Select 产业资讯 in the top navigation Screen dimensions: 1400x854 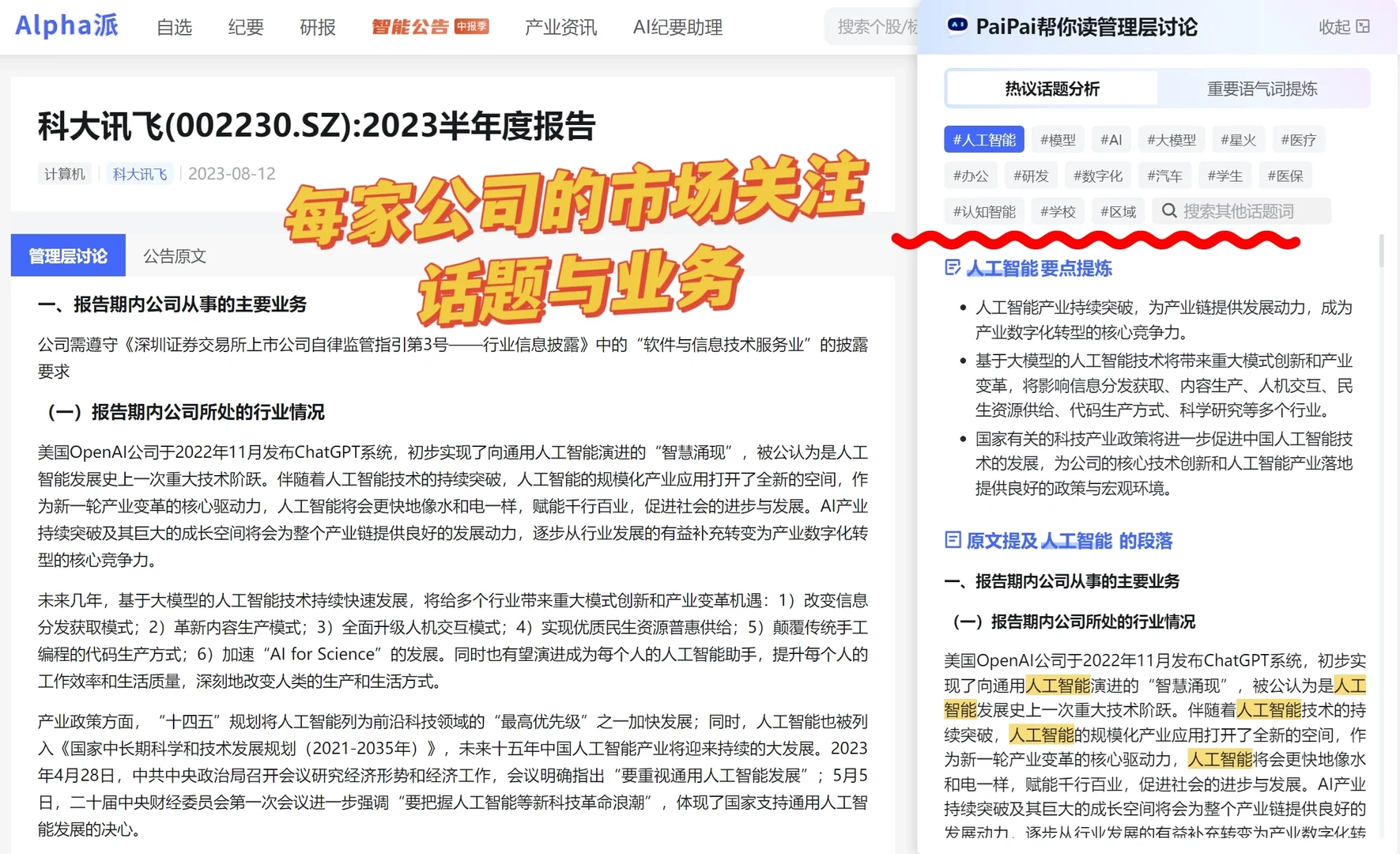(x=560, y=26)
